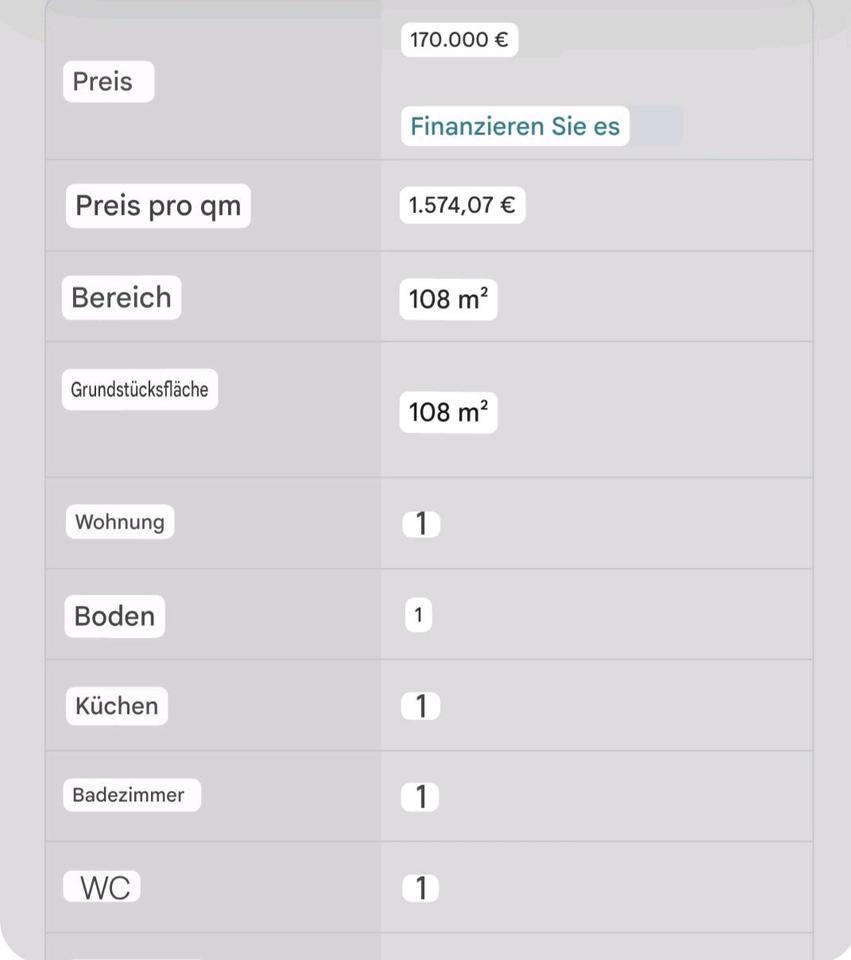
Task: Click the Badezimmer label
Action: [130, 796]
